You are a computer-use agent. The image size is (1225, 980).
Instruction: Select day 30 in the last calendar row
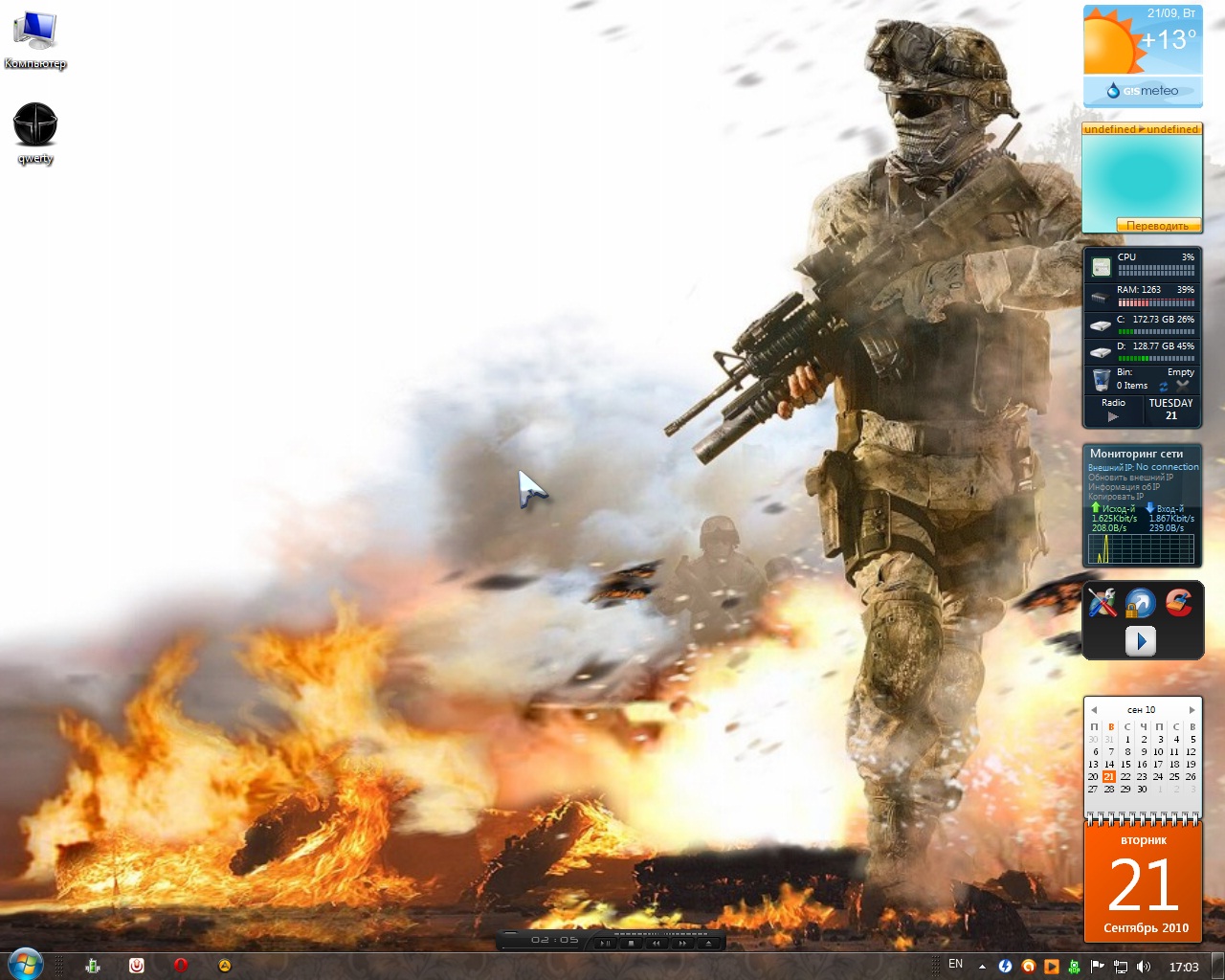[1142, 789]
